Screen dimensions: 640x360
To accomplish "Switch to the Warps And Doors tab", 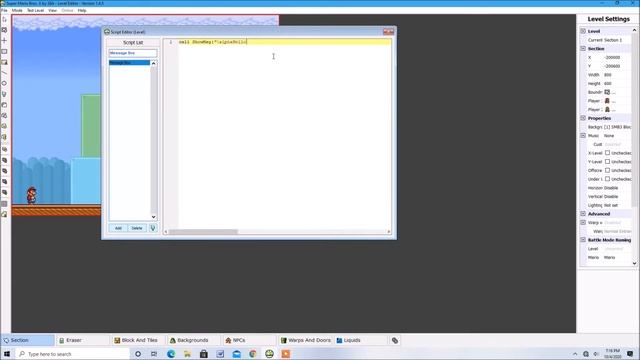I will coord(305,340).
